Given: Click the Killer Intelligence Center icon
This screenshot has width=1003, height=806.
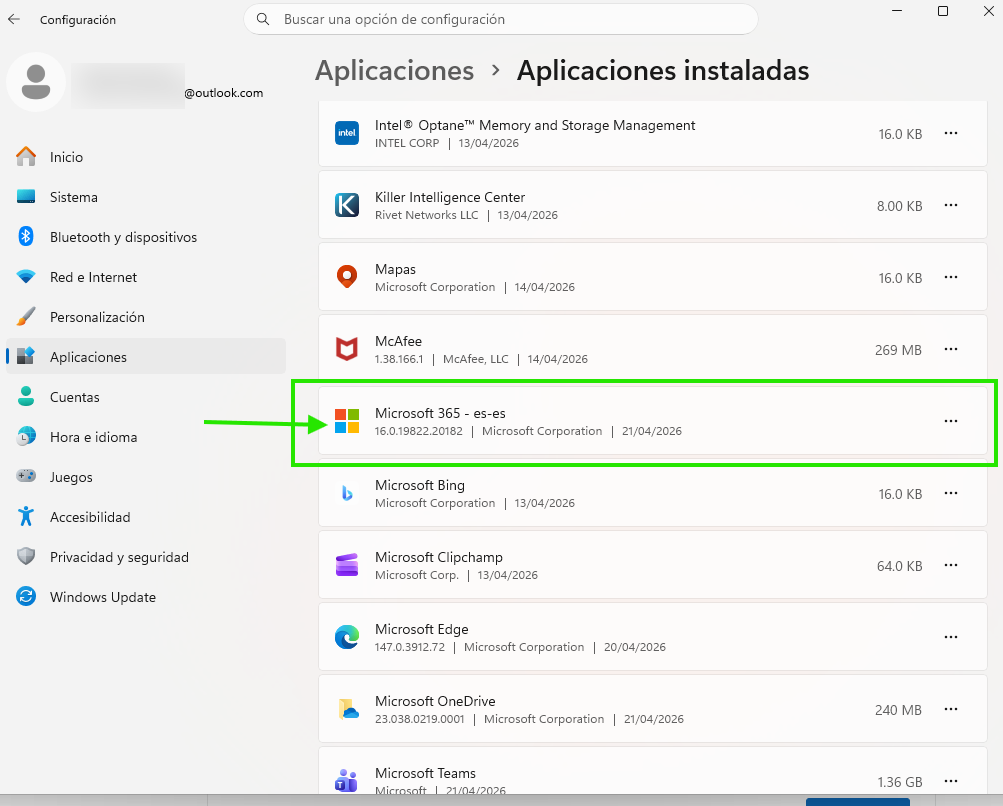Looking at the screenshot, I should point(347,205).
